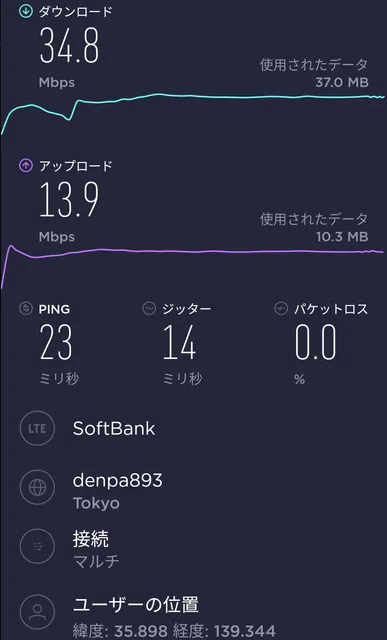The image size is (387, 640).
Task: Tap the 接続 マルチ connection setting
Action: click(96, 550)
